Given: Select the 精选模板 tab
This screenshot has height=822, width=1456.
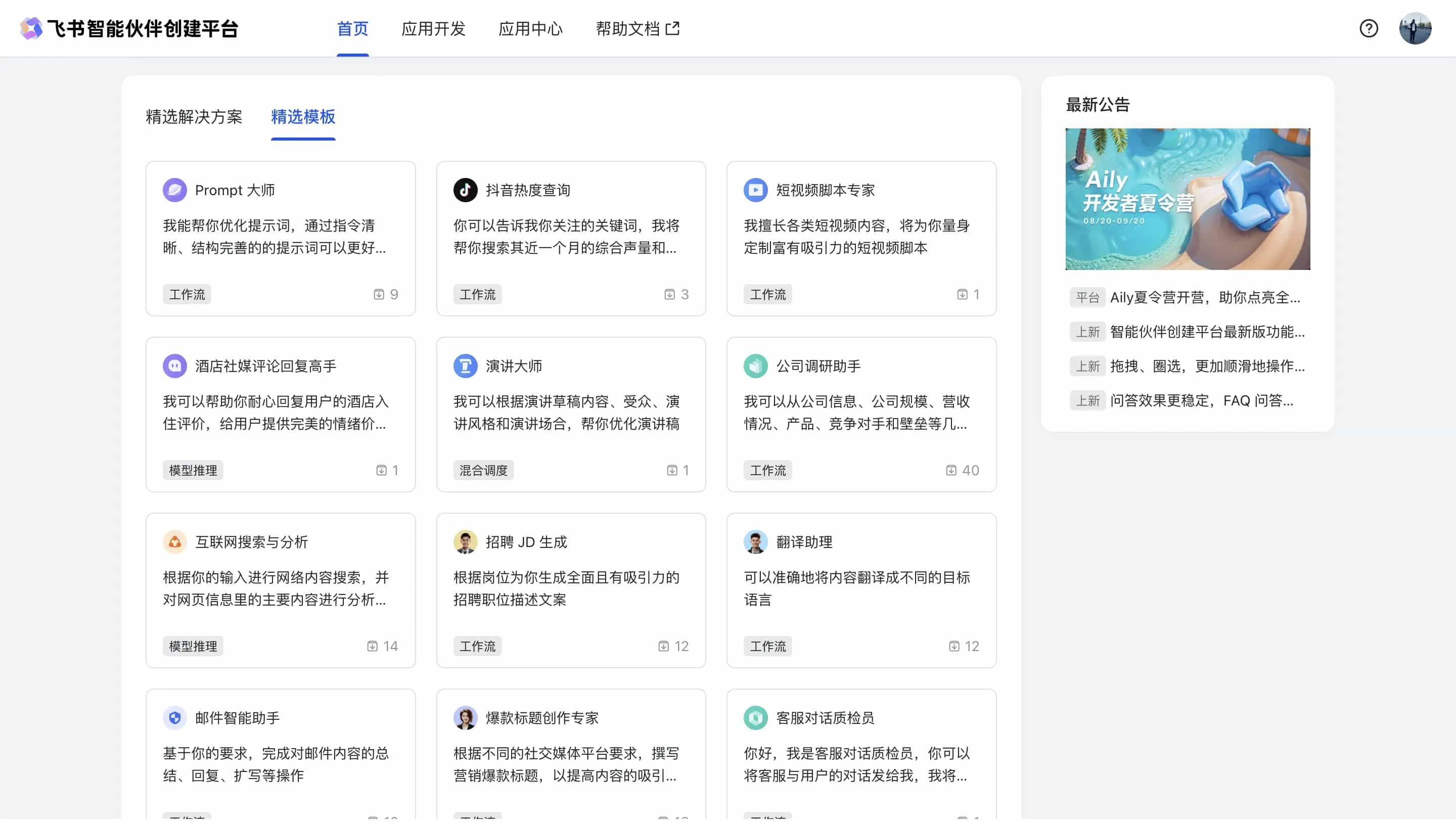Looking at the screenshot, I should point(303,117).
